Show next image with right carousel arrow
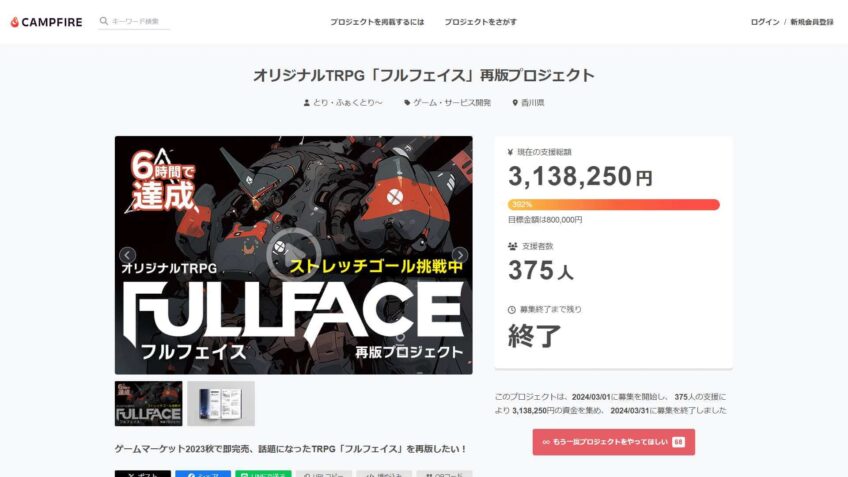The height and width of the screenshot is (477, 848). click(460, 255)
